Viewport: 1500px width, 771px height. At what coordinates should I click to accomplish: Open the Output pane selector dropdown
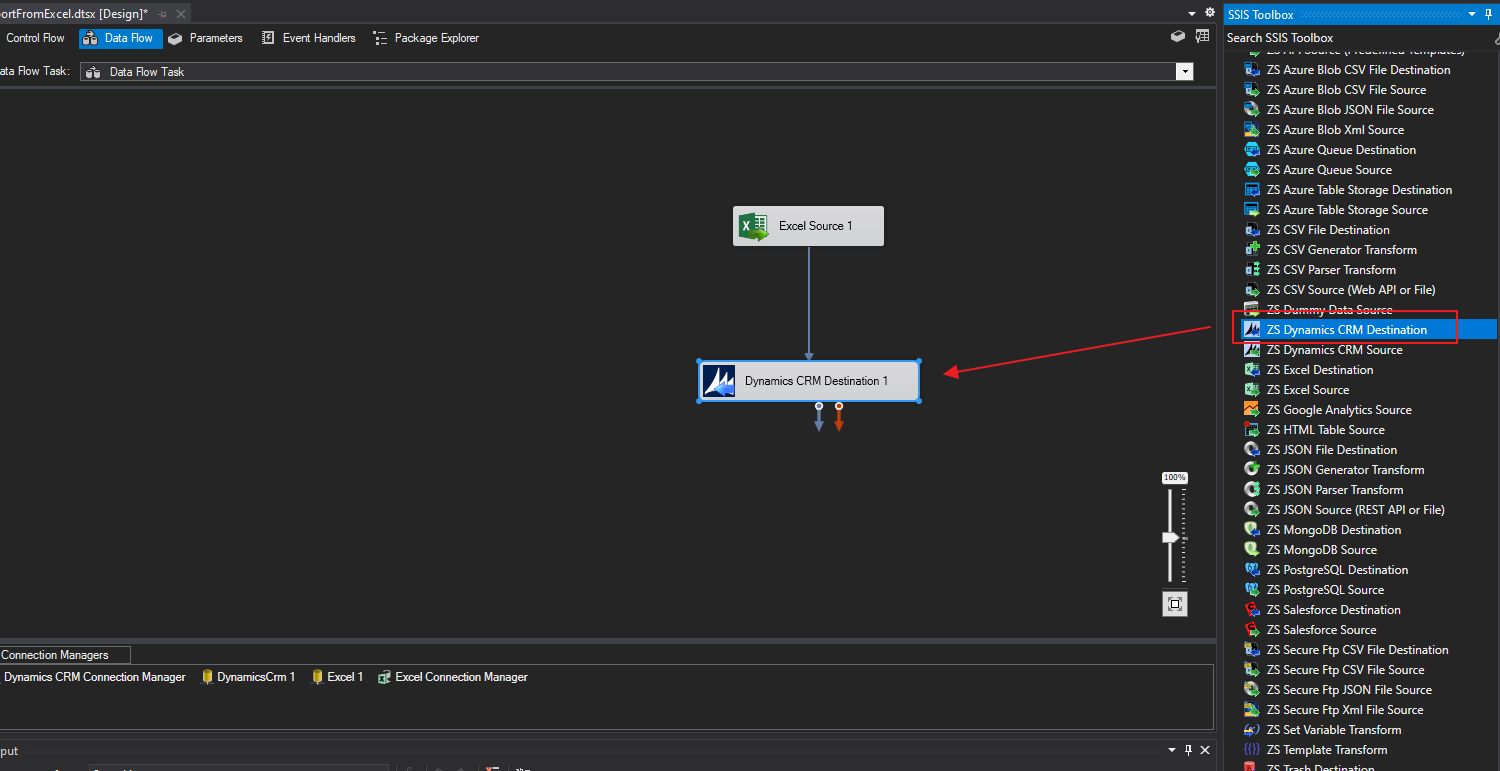pos(1171,750)
